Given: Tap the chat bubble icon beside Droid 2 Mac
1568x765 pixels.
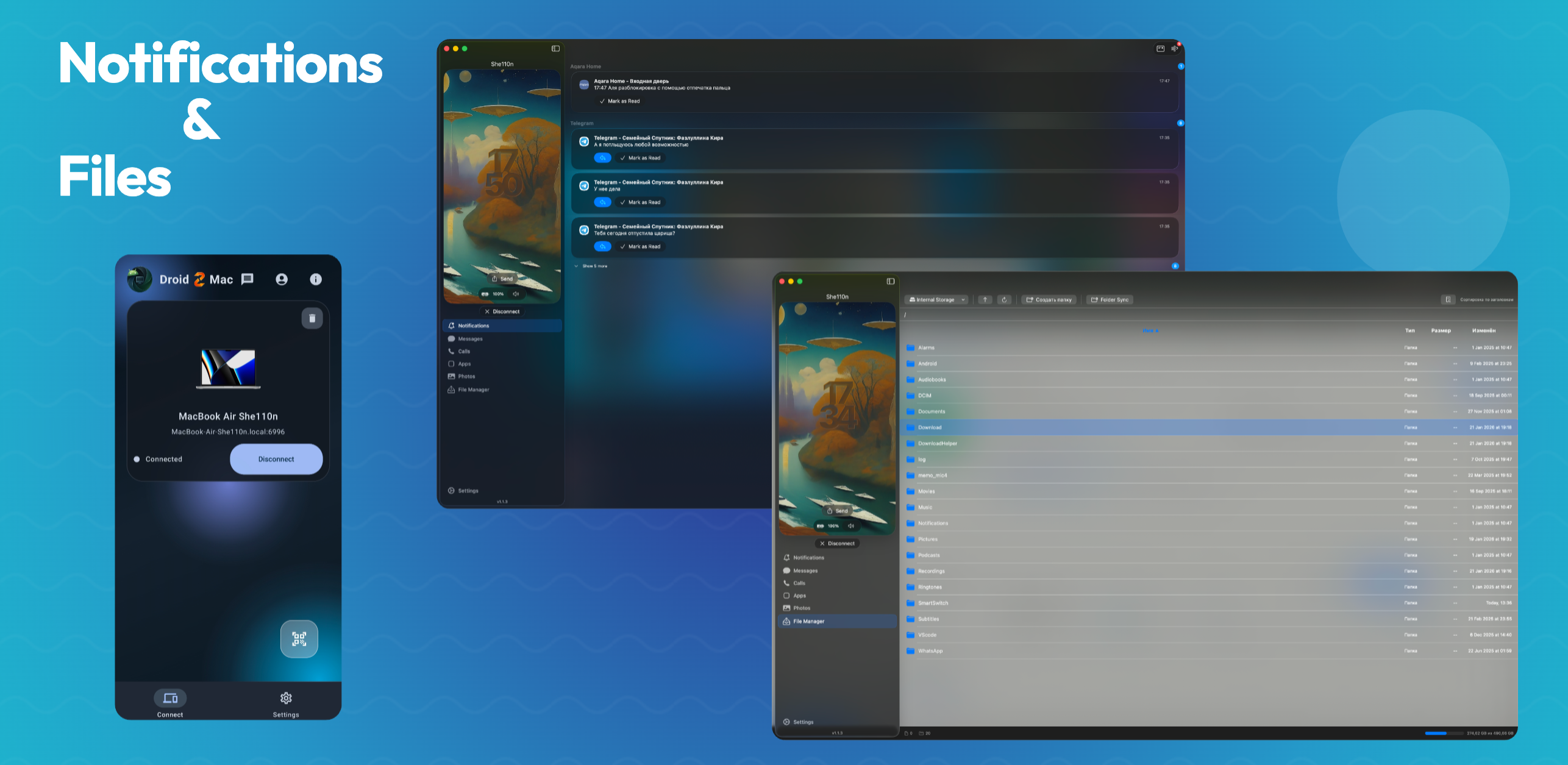Looking at the screenshot, I should [x=248, y=279].
